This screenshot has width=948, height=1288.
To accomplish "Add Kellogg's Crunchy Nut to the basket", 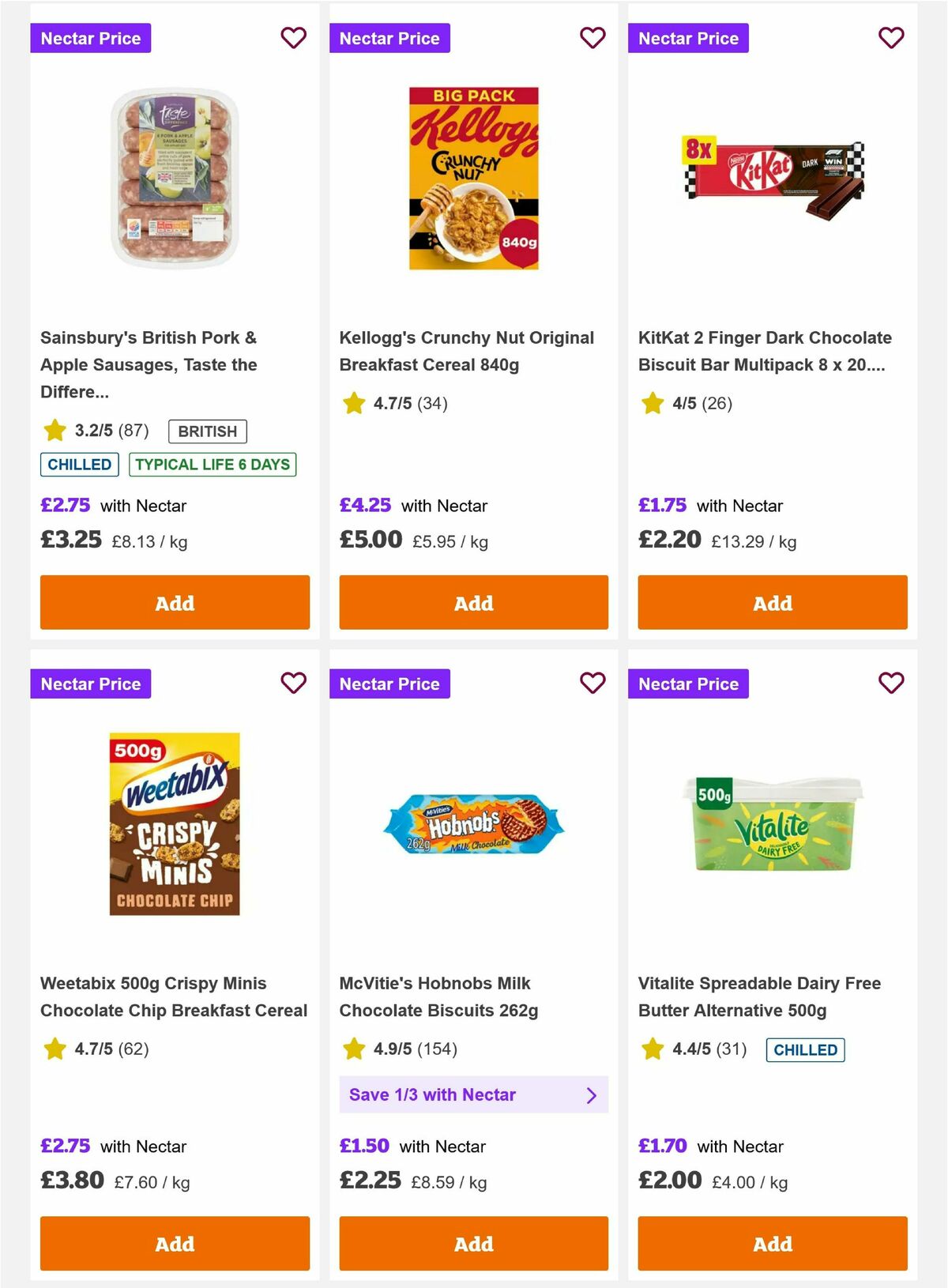I will click(x=473, y=602).
